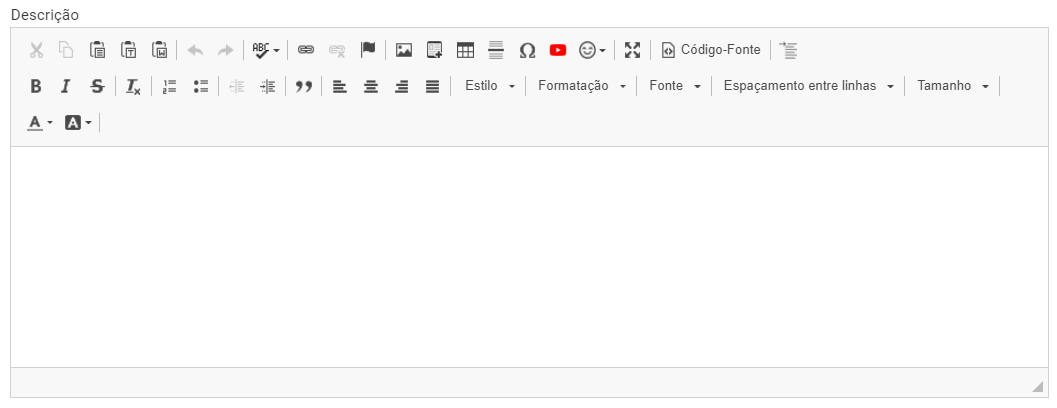Open the Fonte dropdown
Image resolution: width=1057 pixels, height=408 pixels.
tap(675, 86)
